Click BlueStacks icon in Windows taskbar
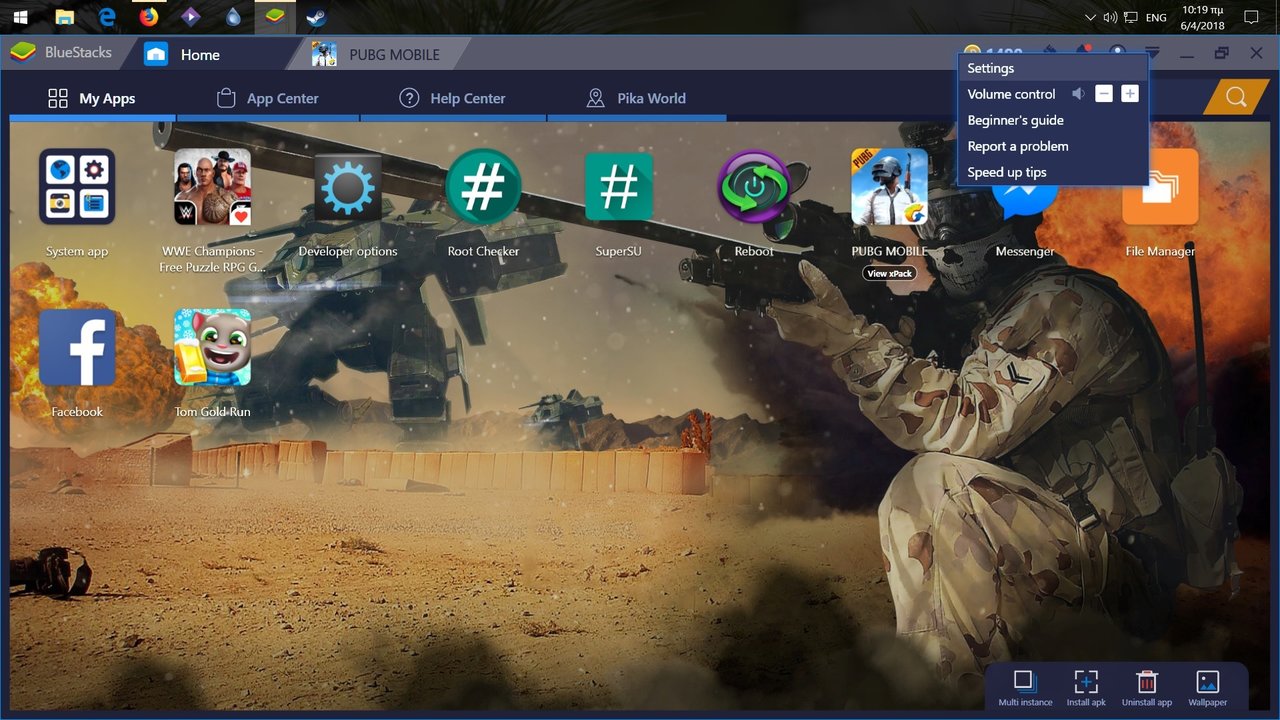 coord(275,17)
